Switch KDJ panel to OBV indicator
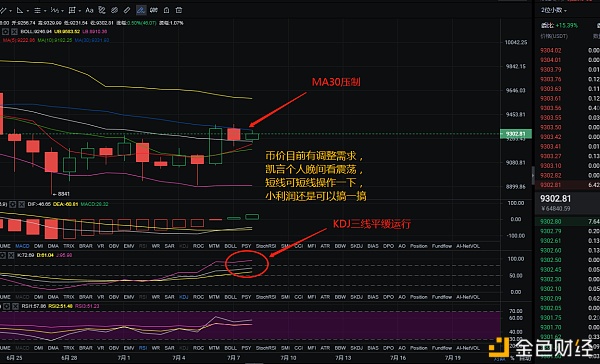 click(x=114, y=297)
